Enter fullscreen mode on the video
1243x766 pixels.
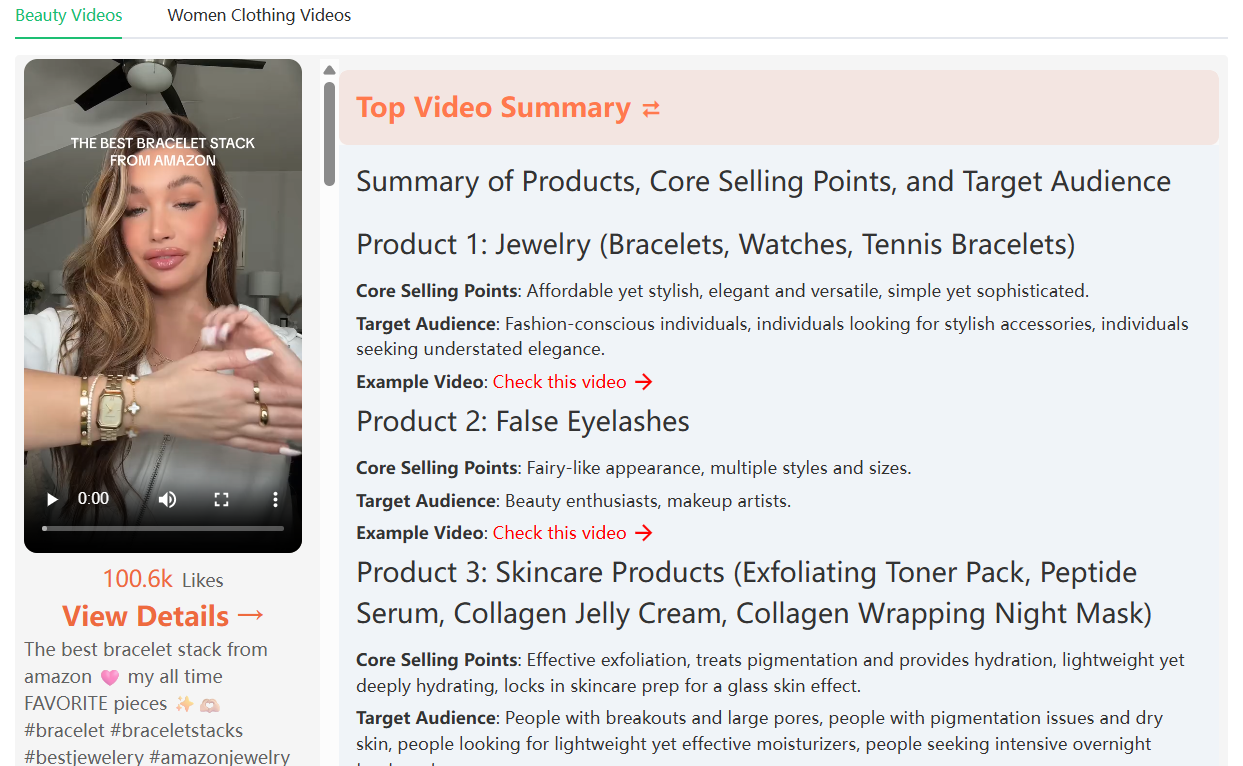point(222,499)
